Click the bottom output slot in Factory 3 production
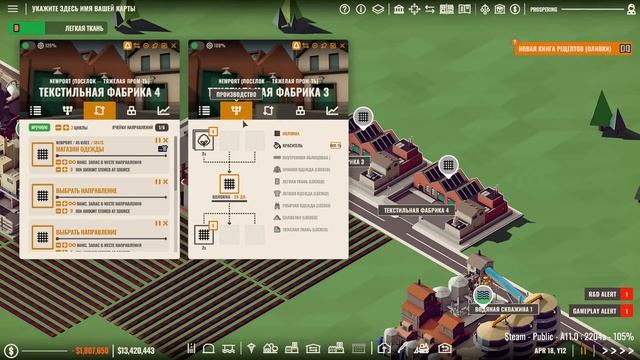This screenshot has height=360, width=640. click(x=204, y=235)
